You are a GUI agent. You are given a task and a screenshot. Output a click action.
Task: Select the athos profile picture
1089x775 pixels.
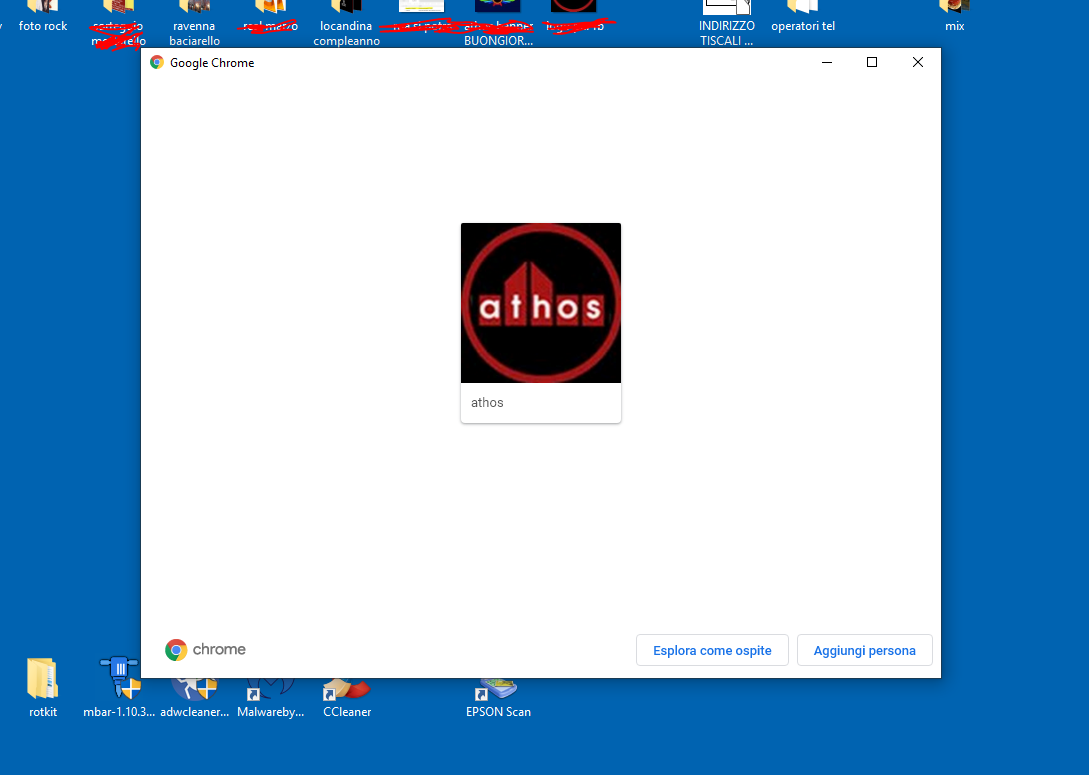(540, 303)
